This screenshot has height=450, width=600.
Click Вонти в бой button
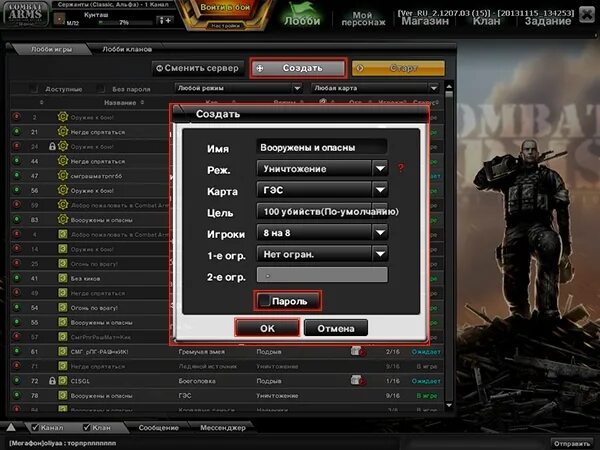coord(225,8)
